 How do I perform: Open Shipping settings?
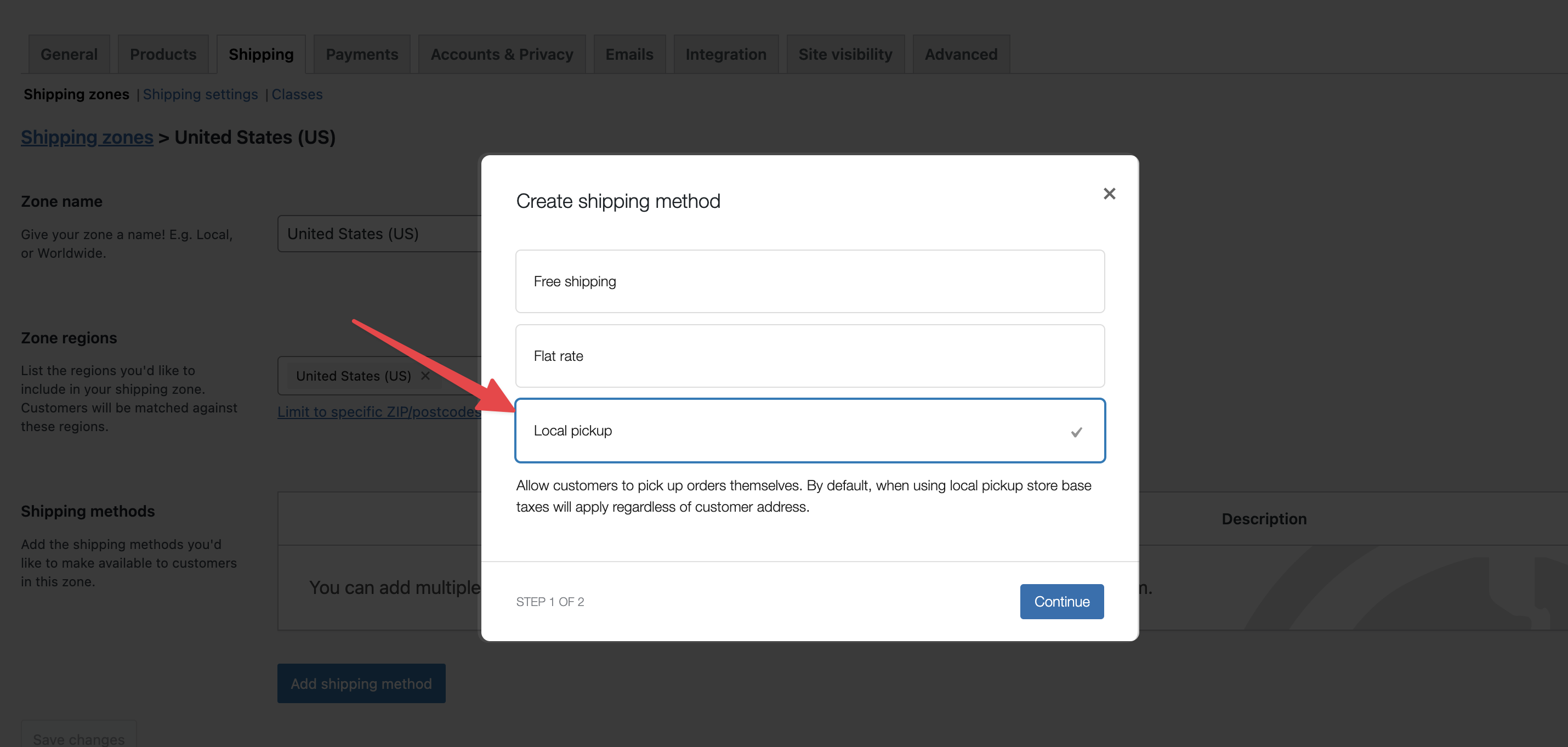pyautogui.click(x=201, y=94)
